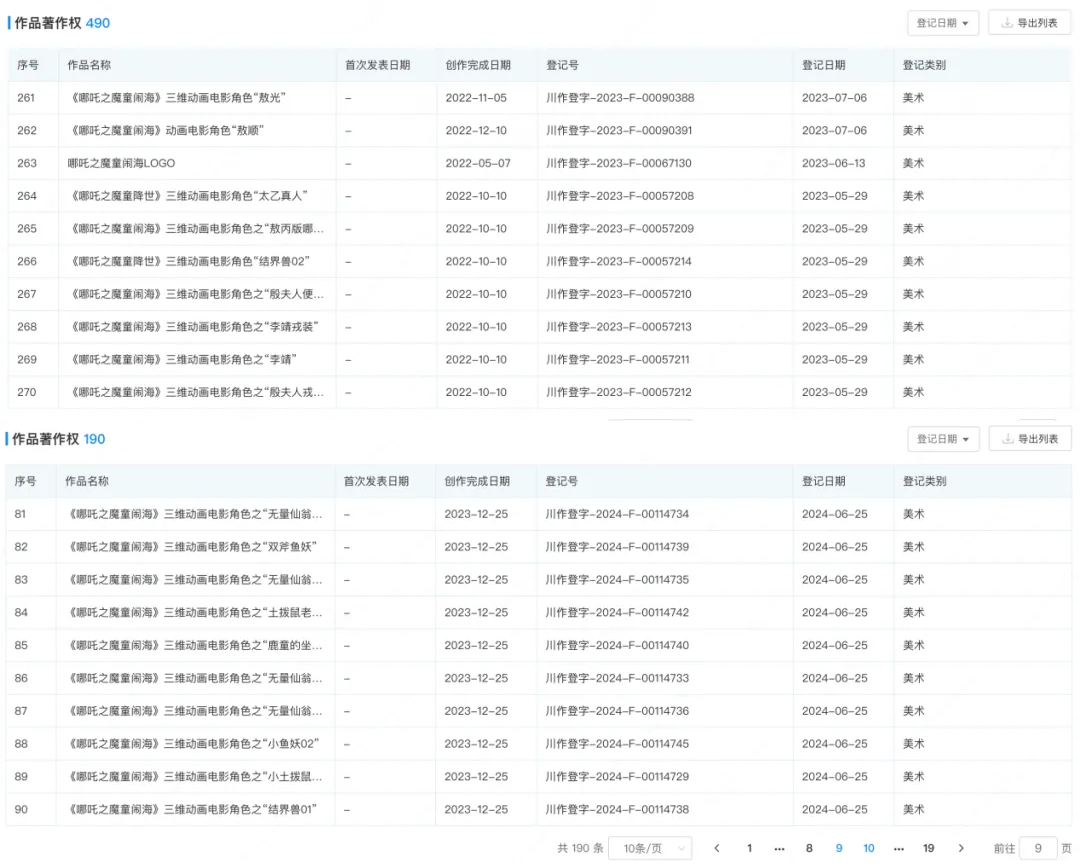The height and width of the screenshot is (868, 1080).
Task: Click sequence number 90
Action: tap(21, 809)
